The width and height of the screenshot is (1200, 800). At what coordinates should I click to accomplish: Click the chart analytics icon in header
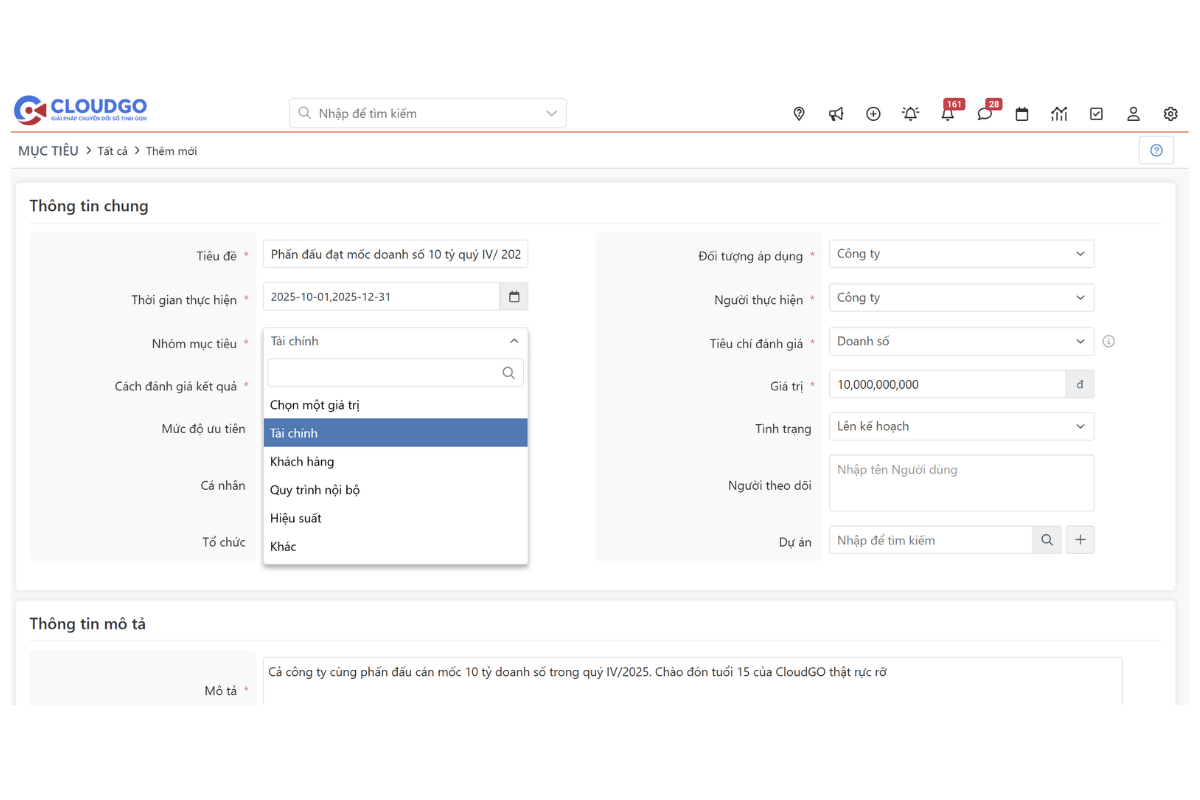pyautogui.click(x=1059, y=114)
